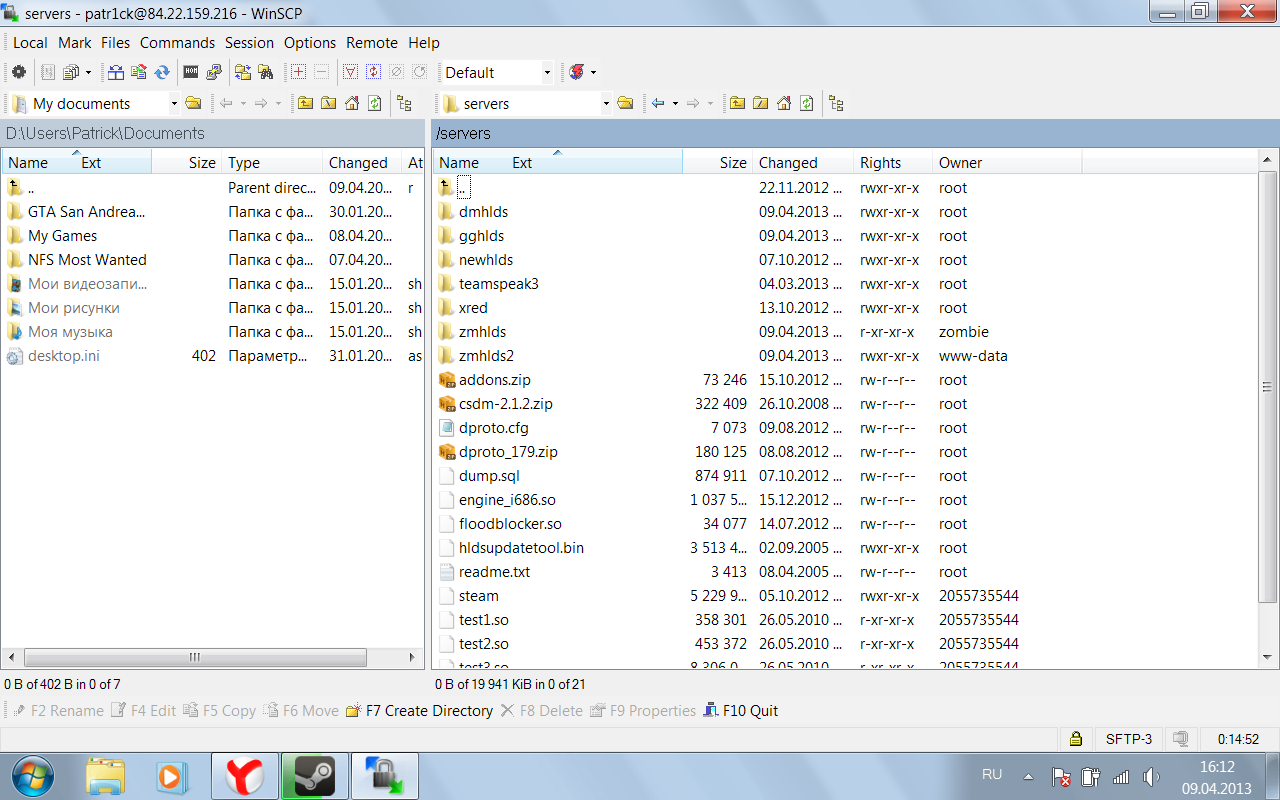Screen dimensions: 1280x800
Task: Click the local panel horizontal scrollbar
Action: tap(194, 657)
